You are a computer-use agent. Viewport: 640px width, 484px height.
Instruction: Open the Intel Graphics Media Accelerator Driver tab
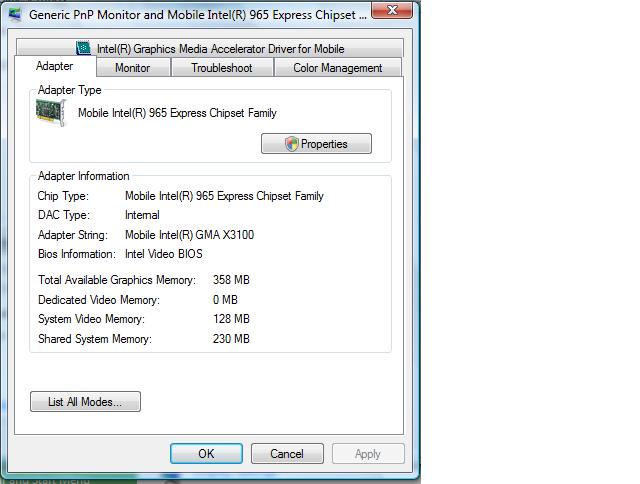tap(210, 48)
